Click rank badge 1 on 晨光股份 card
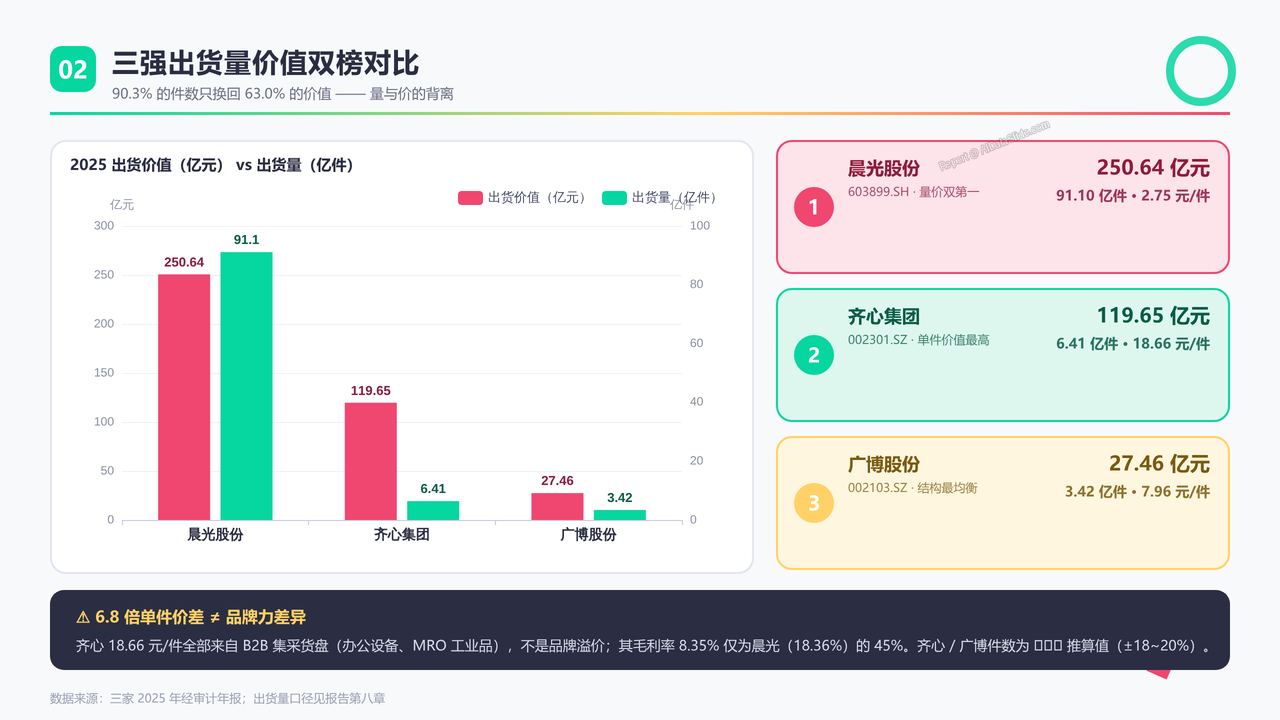1280x720 pixels. click(x=814, y=207)
